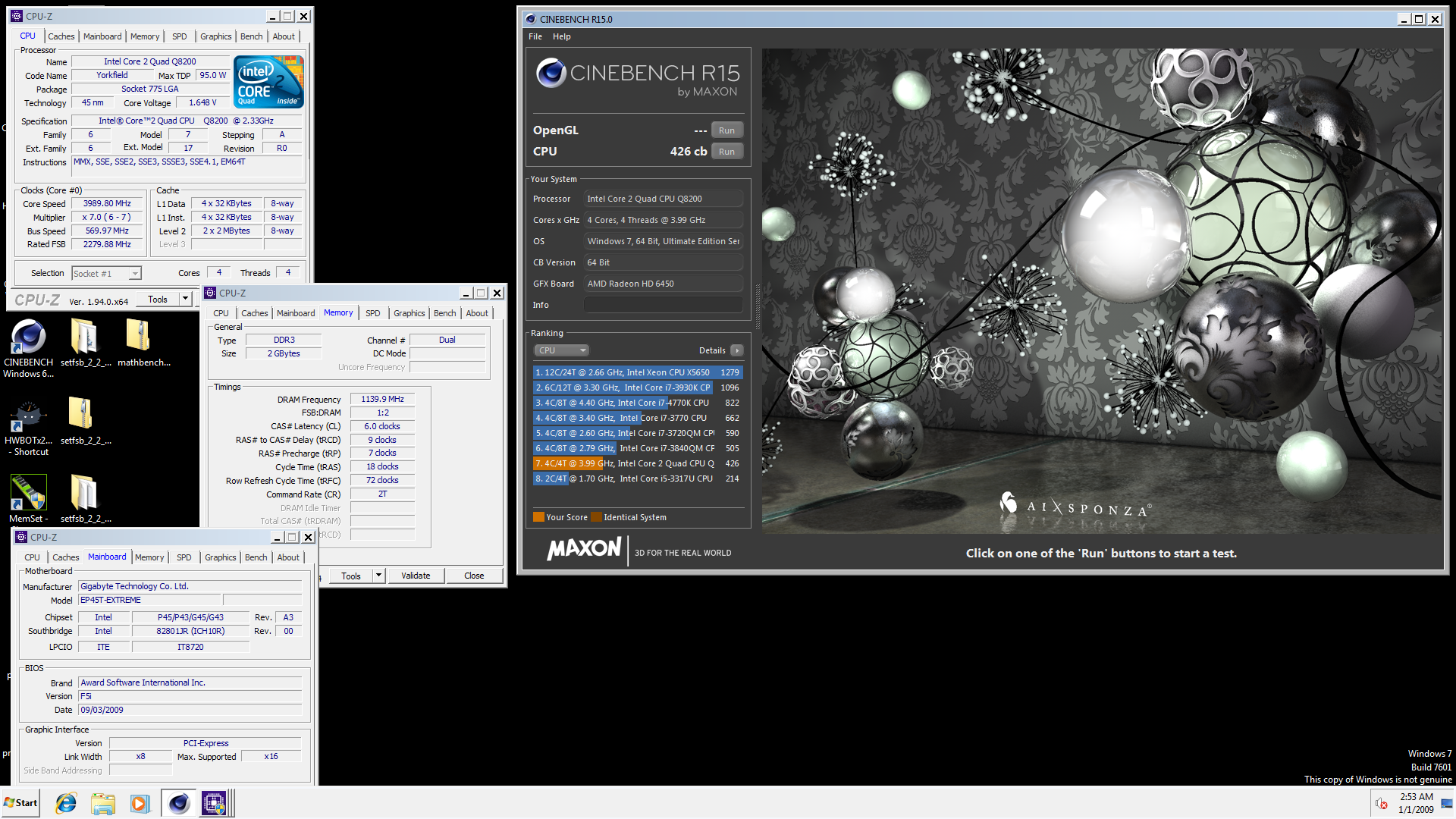Click Validate in CPU-Z Memory window

416,576
